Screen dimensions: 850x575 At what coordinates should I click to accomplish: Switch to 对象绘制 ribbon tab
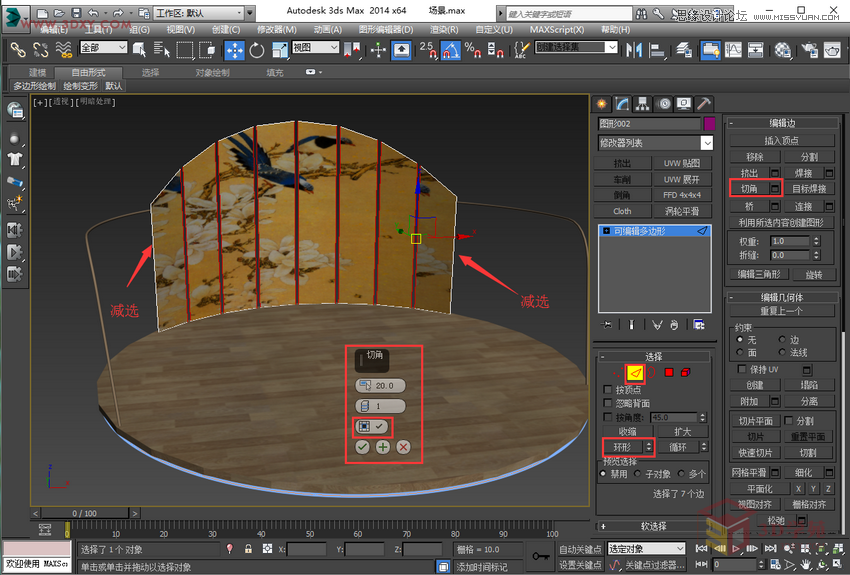(x=212, y=73)
